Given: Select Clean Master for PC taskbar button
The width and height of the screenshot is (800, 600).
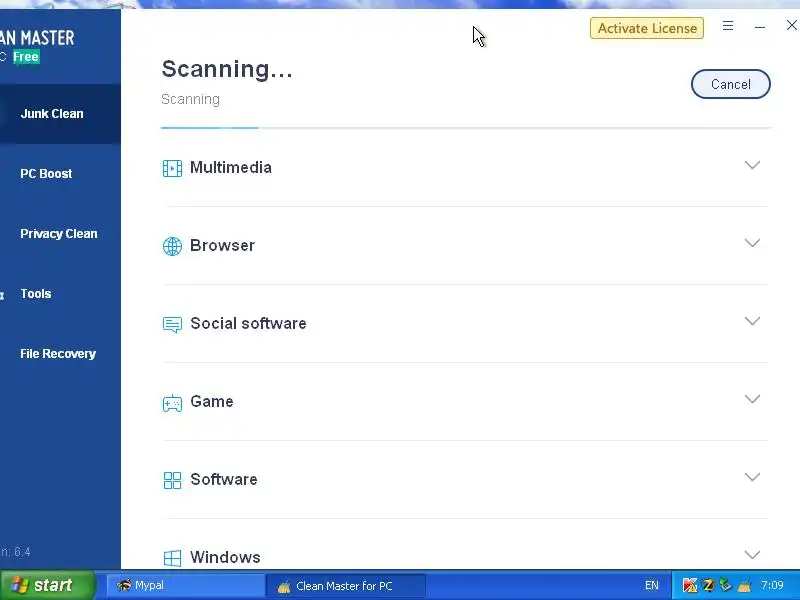Looking at the screenshot, I should point(346,586).
